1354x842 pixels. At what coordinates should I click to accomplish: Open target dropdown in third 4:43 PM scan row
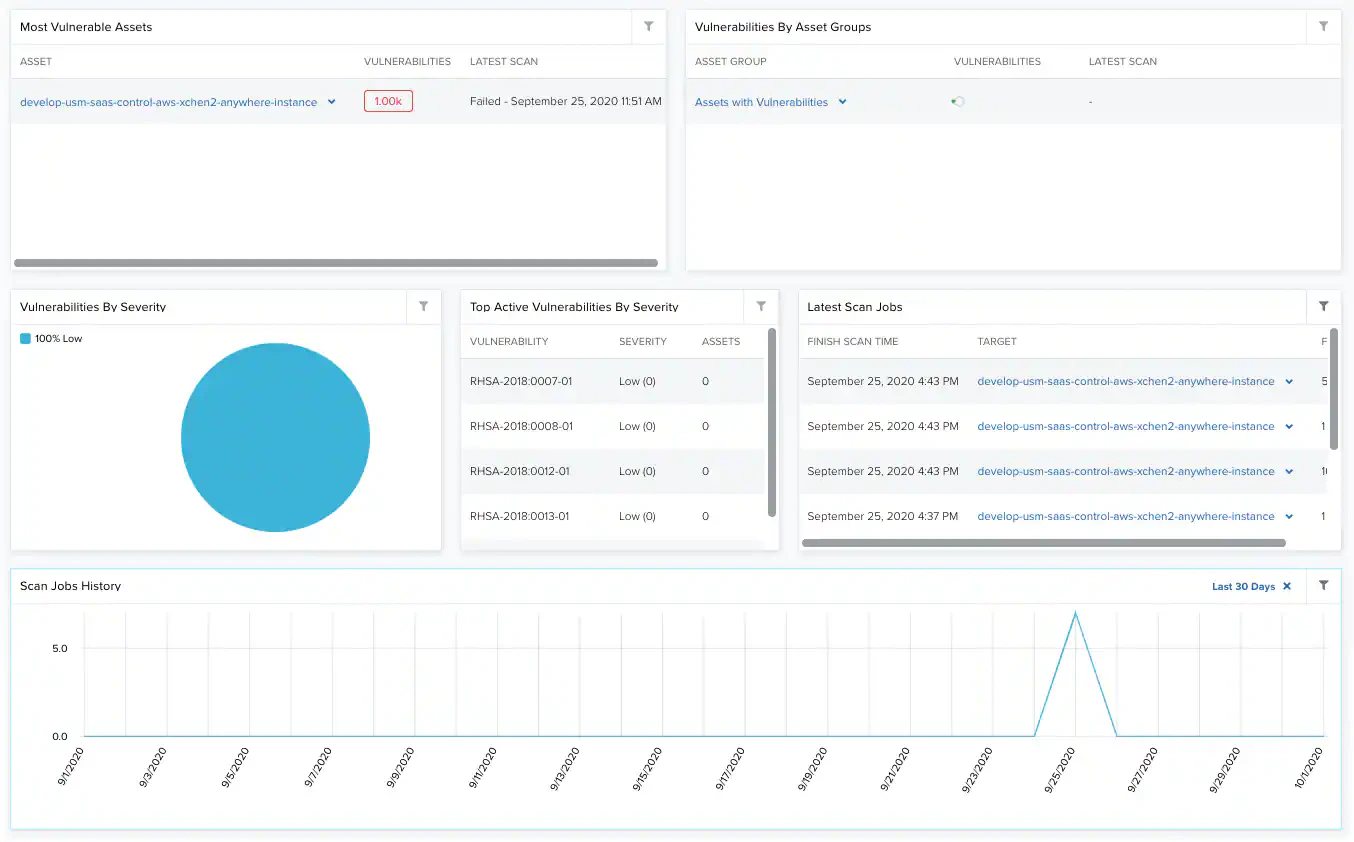1289,472
